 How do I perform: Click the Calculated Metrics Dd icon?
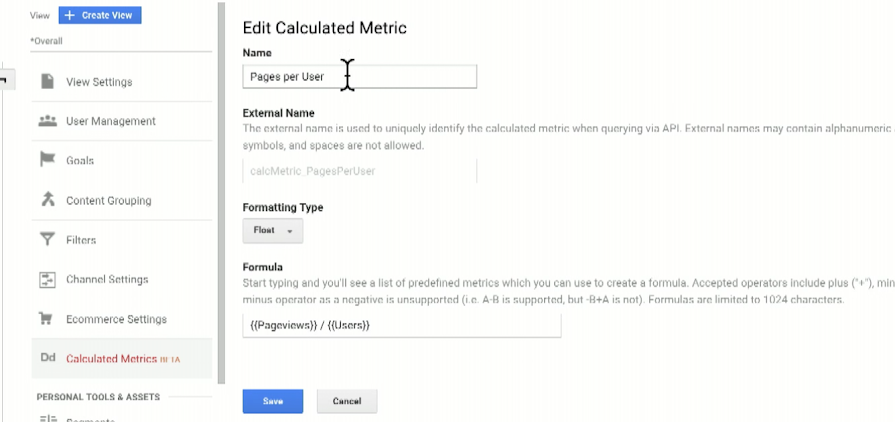coord(47,358)
